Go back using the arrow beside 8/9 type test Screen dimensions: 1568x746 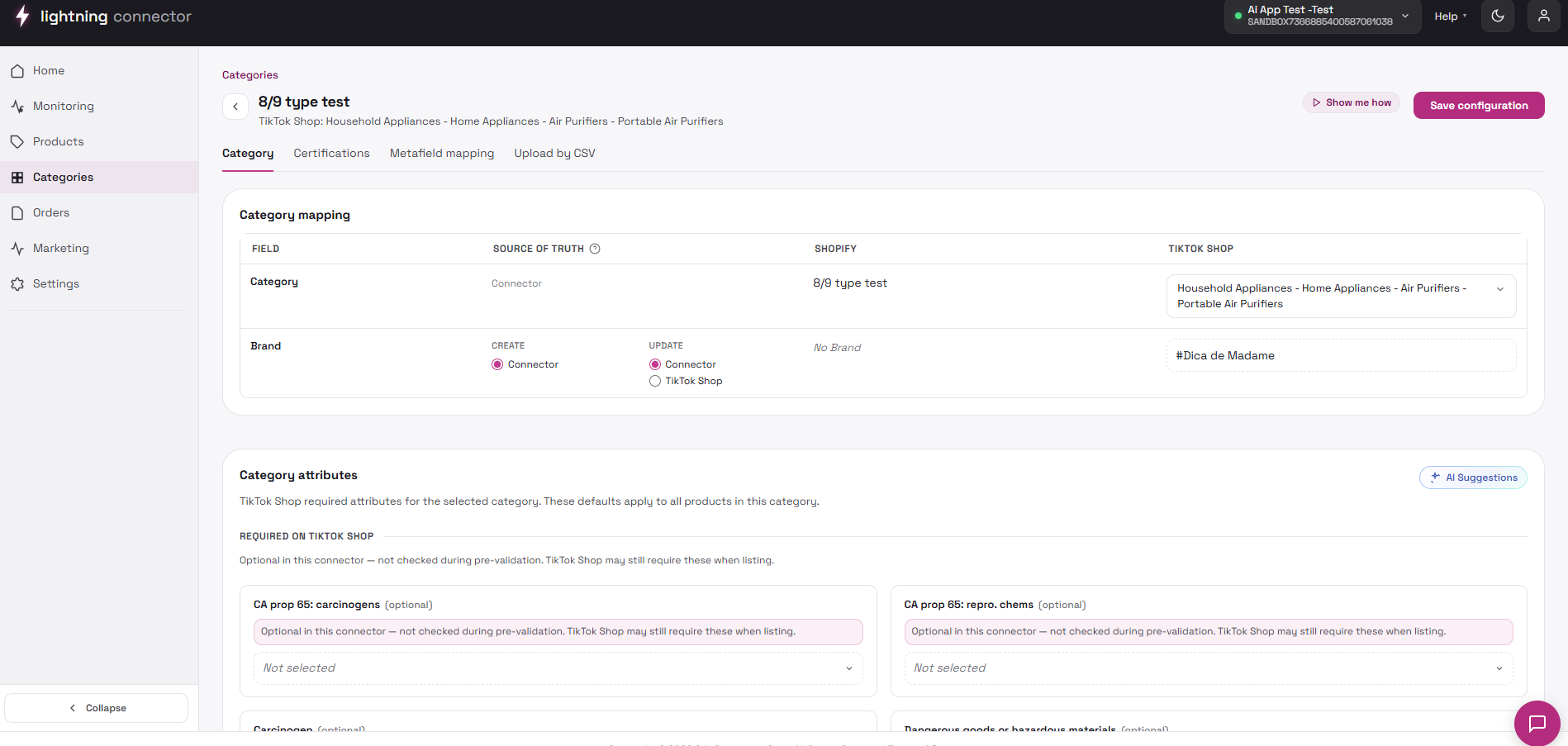235,106
